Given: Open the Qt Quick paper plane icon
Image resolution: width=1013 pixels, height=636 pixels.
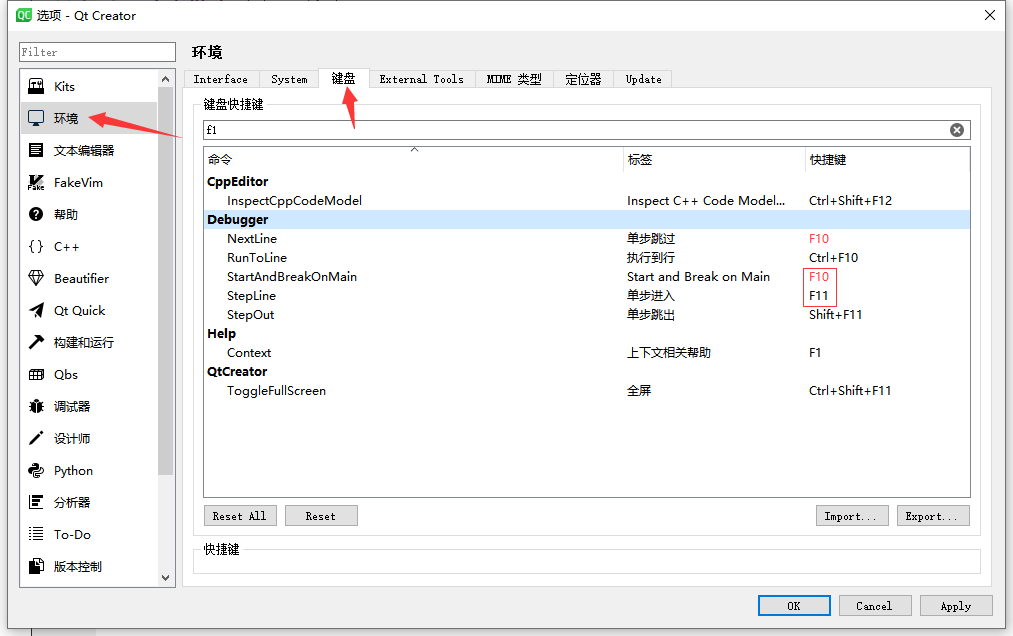Looking at the screenshot, I should click(36, 310).
